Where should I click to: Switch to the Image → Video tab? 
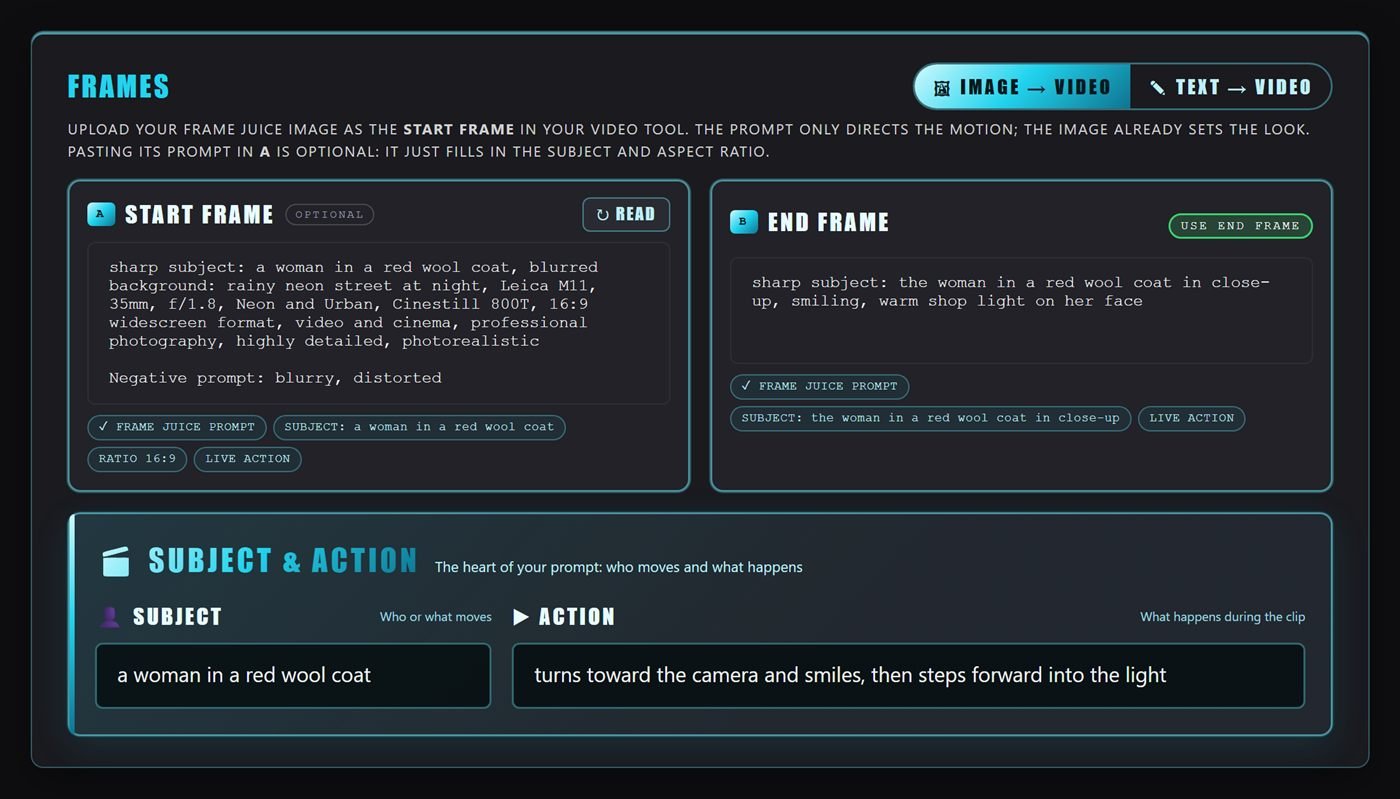(x=1022, y=87)
